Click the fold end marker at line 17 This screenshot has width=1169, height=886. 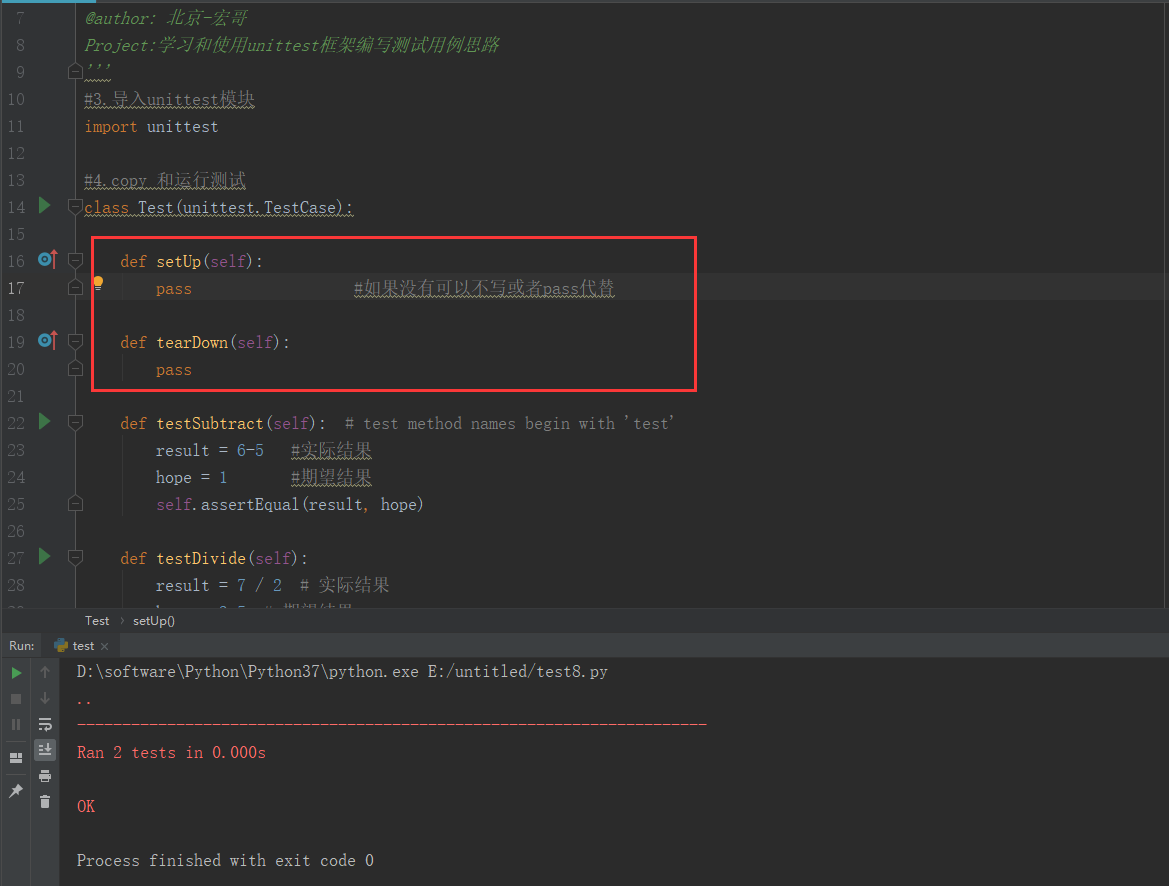coord(75,287)
